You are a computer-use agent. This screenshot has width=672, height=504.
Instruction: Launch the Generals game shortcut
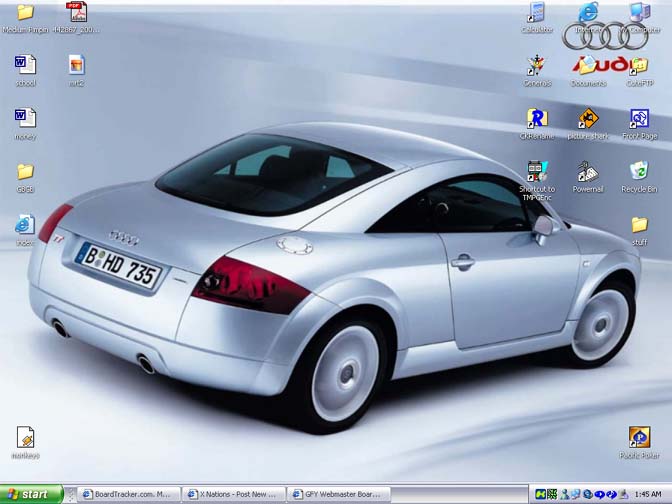point(537,66)
